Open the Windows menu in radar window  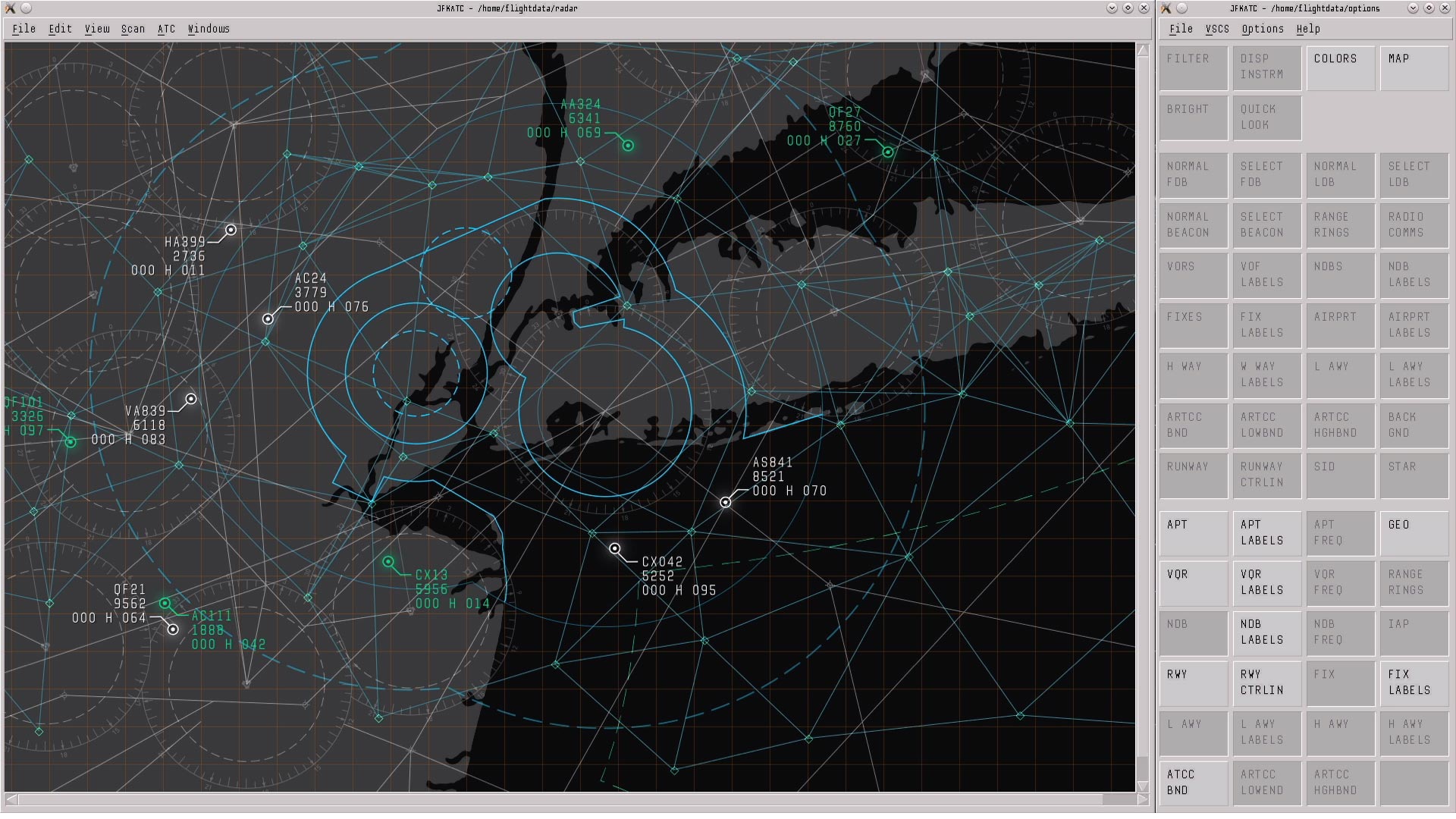(x=209, y=29)
